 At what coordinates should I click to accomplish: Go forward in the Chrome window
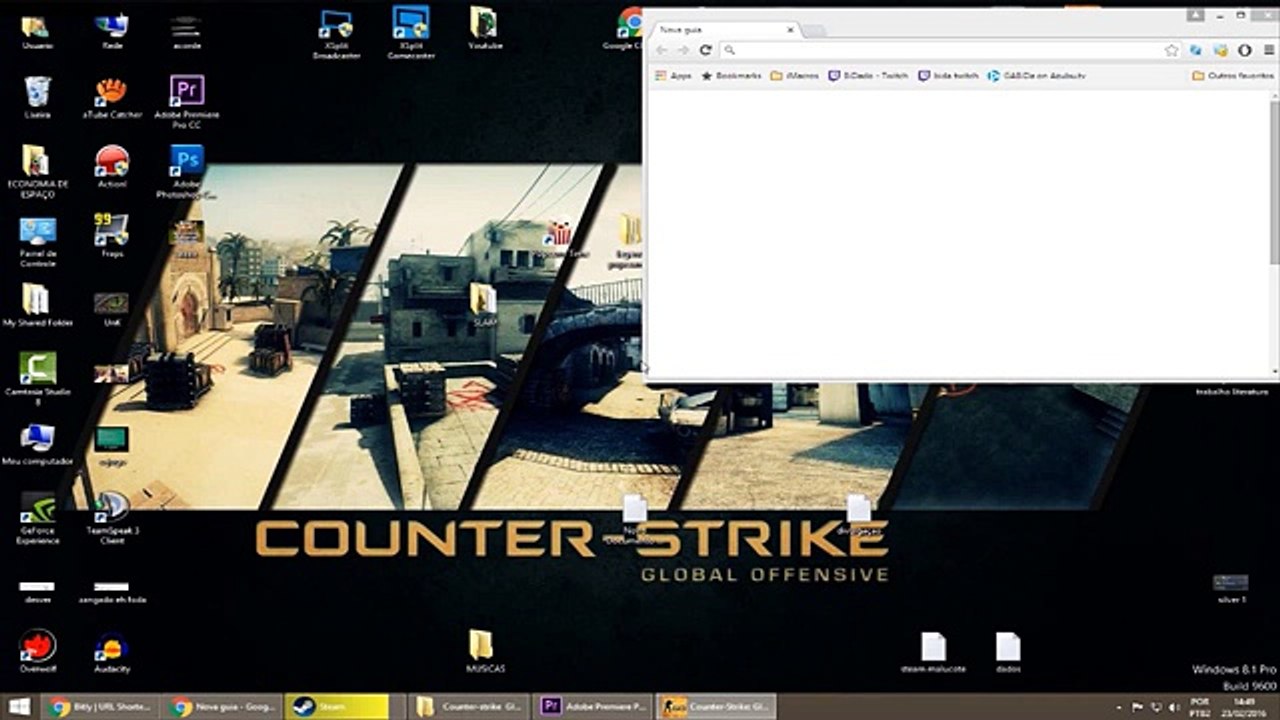683,50
